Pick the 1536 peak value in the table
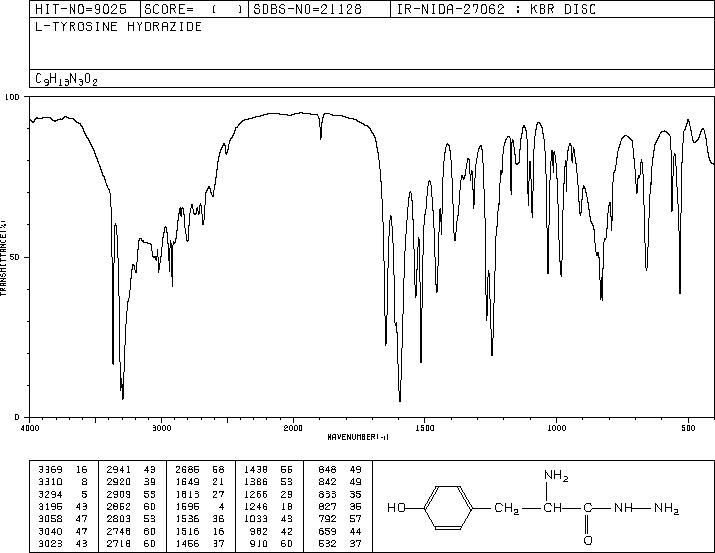 [x=187, y=519]
